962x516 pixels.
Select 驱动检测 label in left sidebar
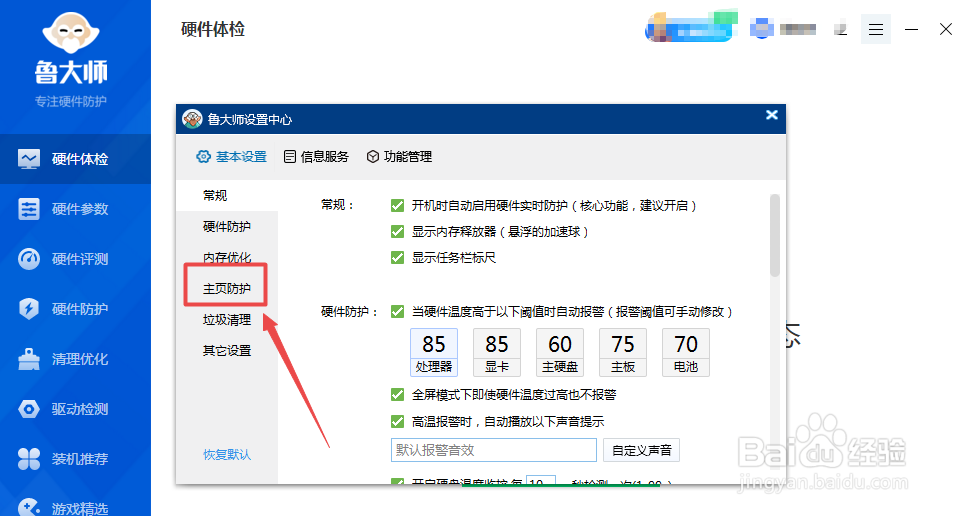point(80,409)
